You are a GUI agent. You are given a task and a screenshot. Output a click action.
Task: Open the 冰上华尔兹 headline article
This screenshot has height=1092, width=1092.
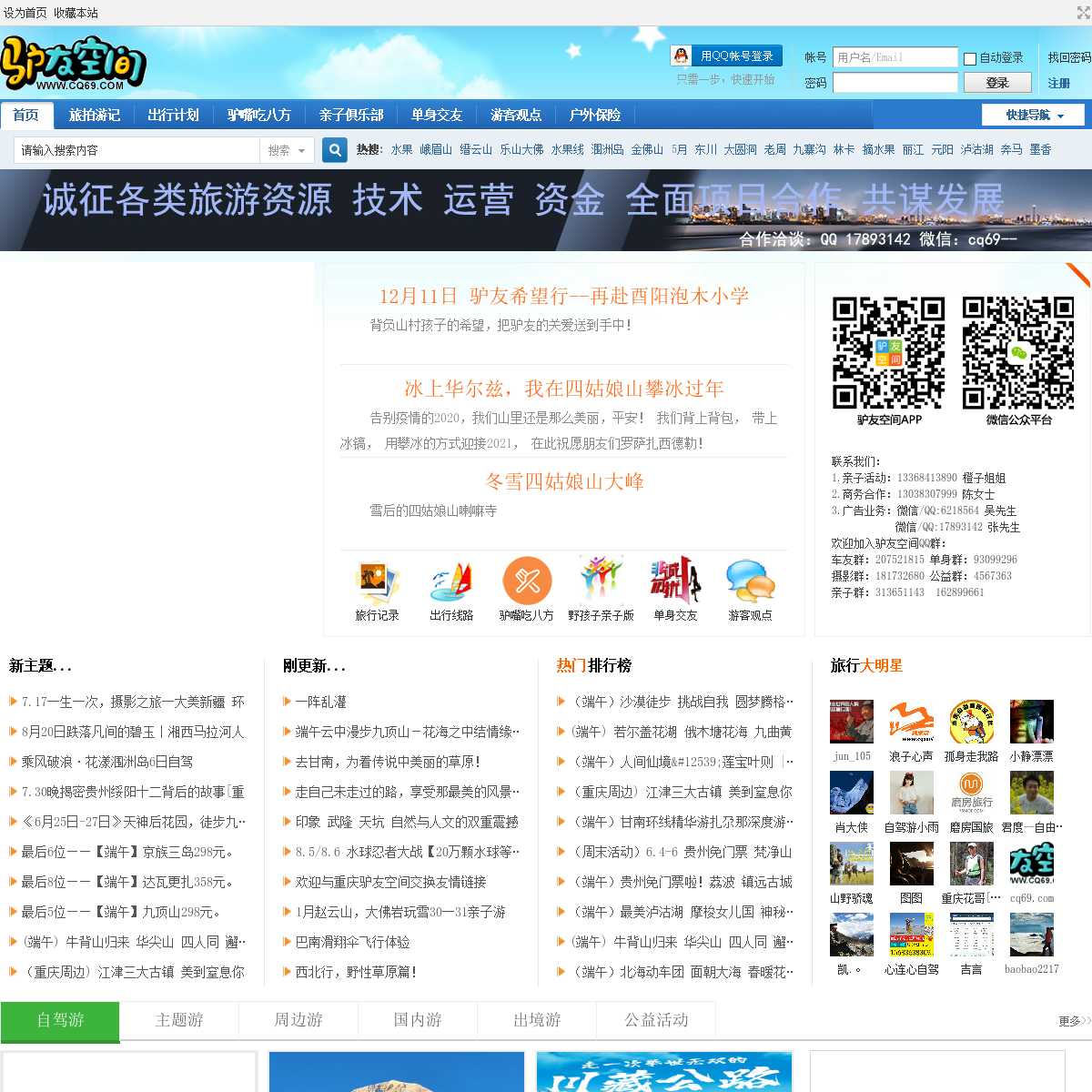(x=564, y=389)
